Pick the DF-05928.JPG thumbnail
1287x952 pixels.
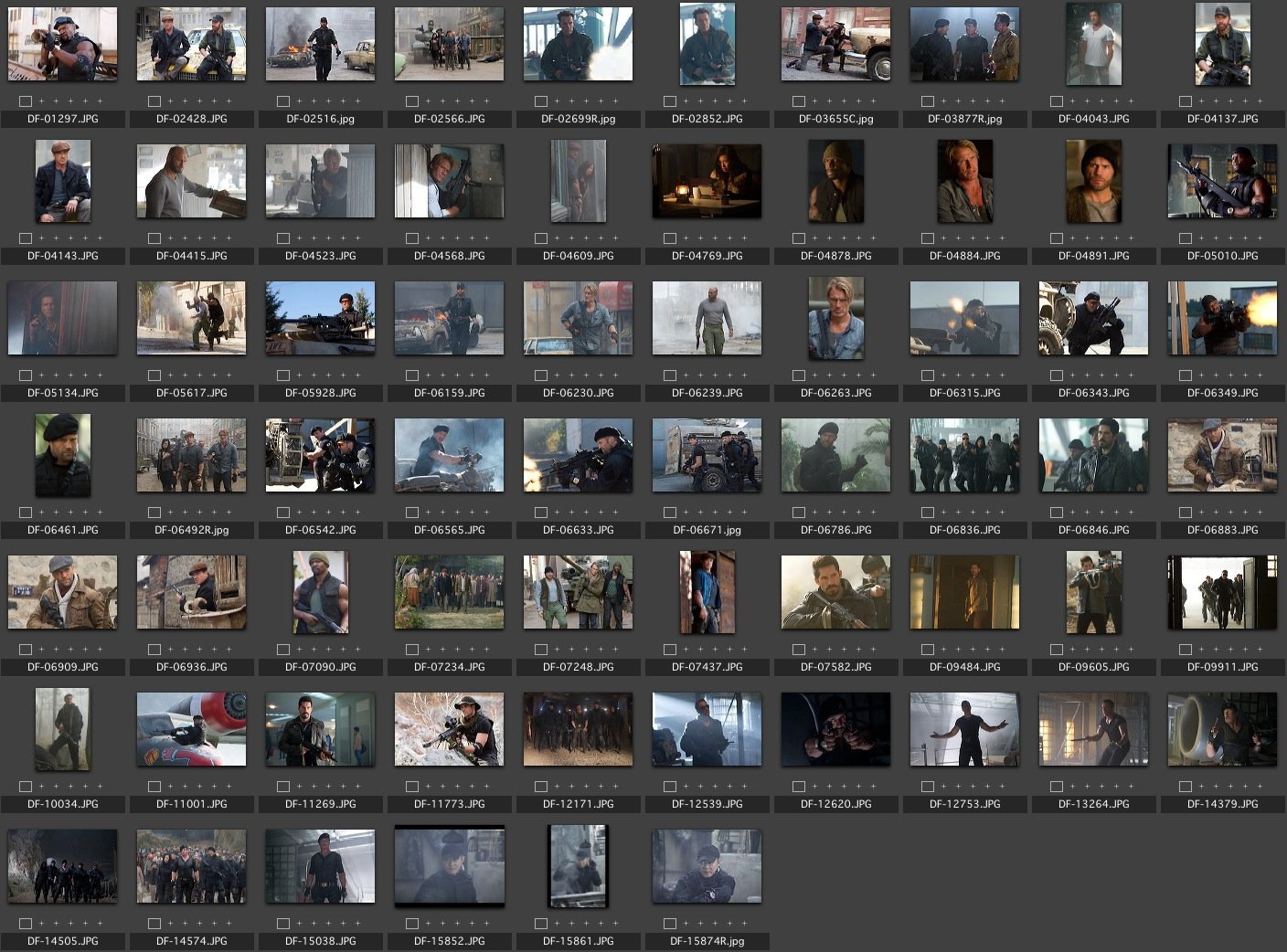point(320,318)
